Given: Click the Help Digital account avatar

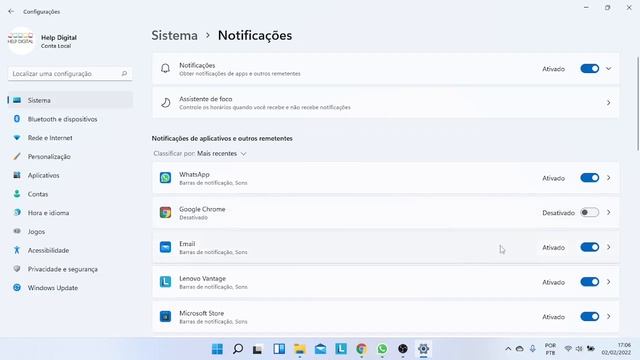Looking at the screenshot, I should click(20, 40).
